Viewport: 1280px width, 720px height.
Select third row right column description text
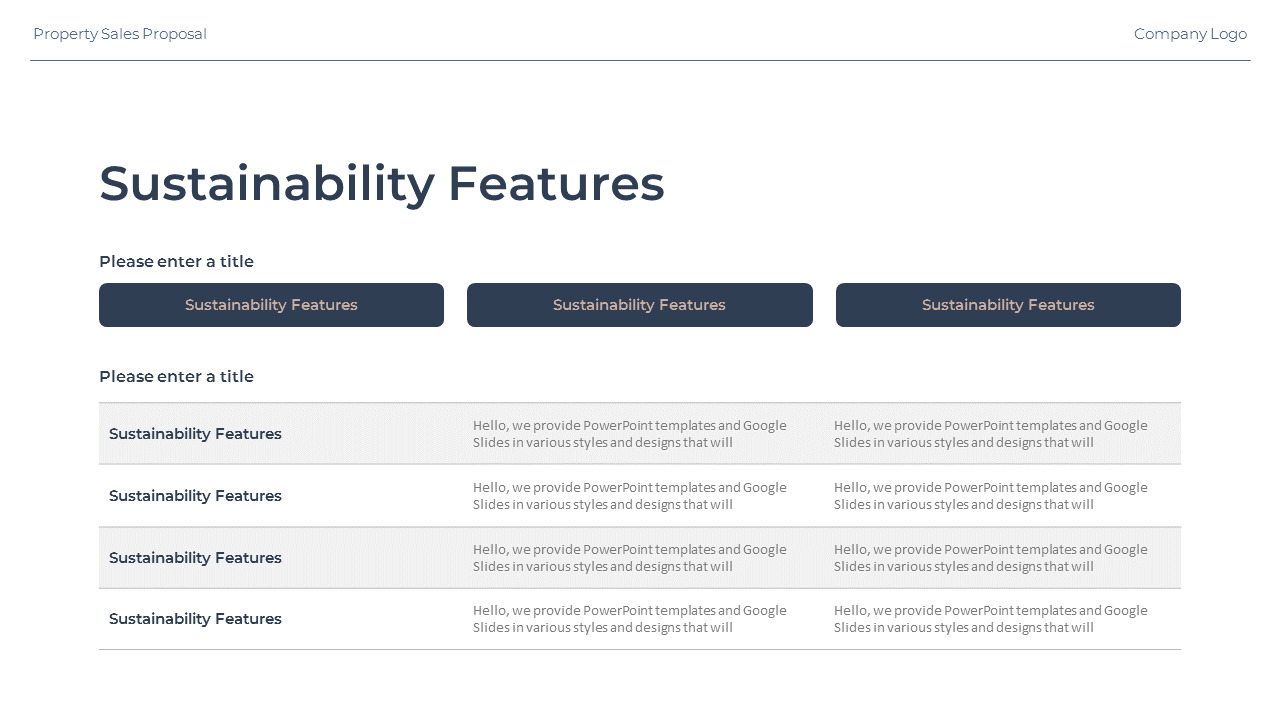click(991, 558)
